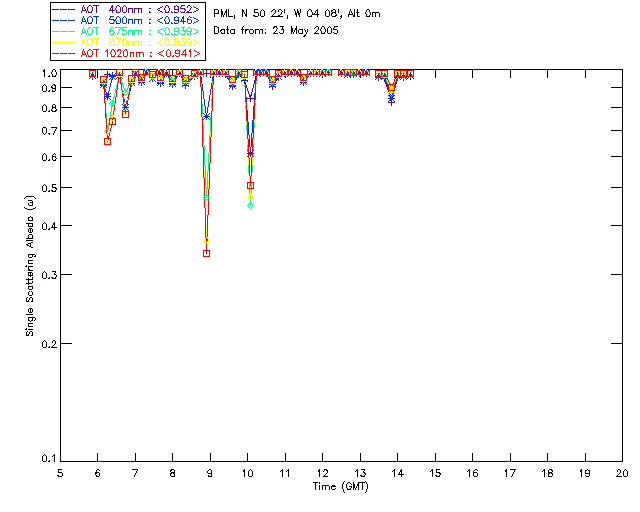Click the y-axis tick label 0.7
640x512 pixels.
[x=49, y=131]
